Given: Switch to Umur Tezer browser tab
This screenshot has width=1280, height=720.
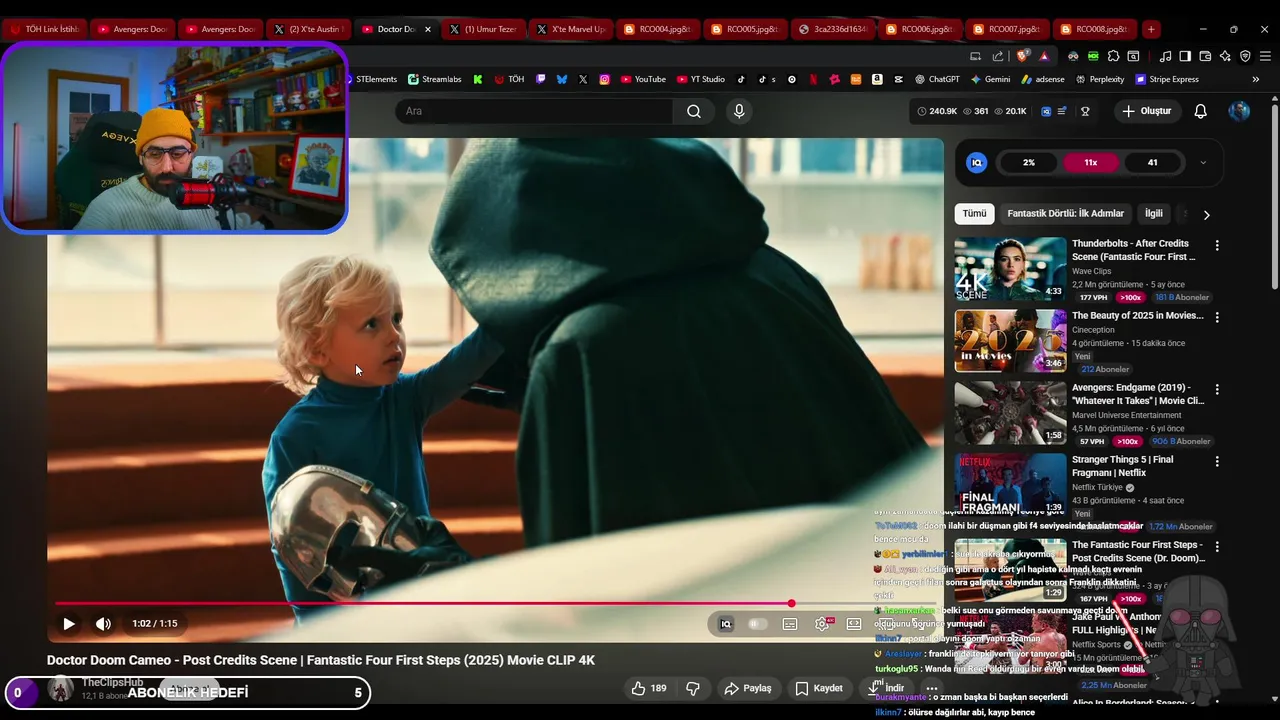Looking at the screenshot, I should (x=483, y=29).
